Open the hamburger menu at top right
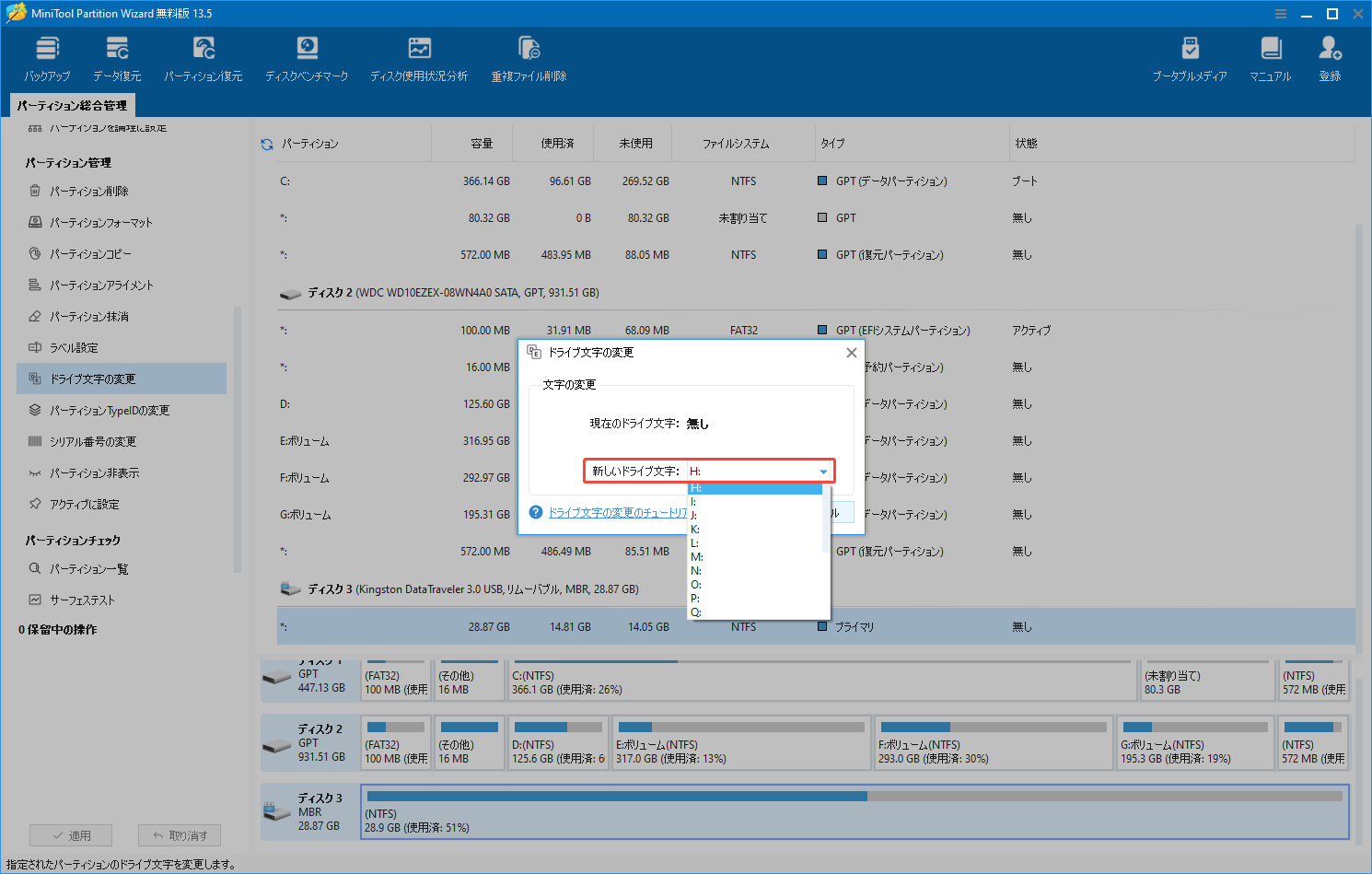1372x874 pixels. coord(1281,13)
